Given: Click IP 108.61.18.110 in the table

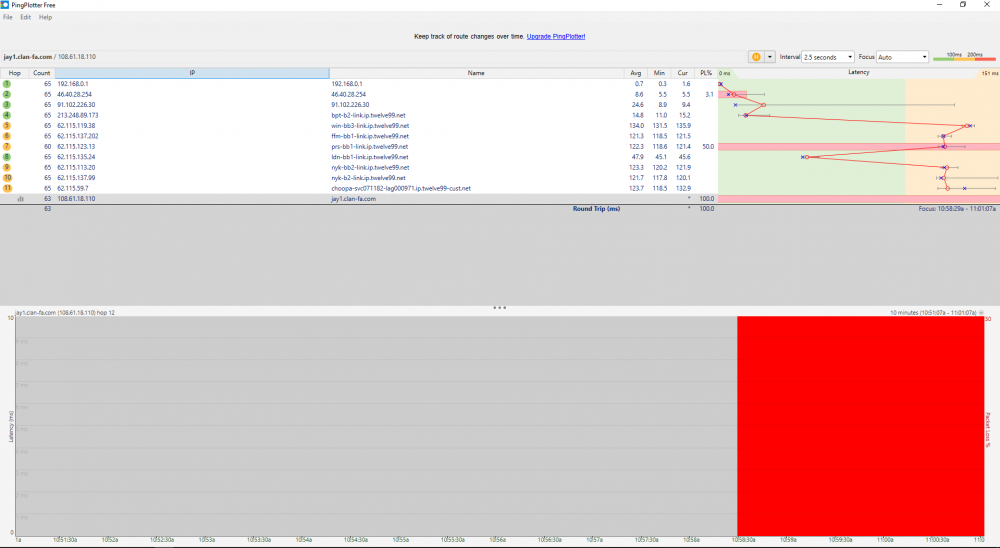Looking at the screenshot, I should pos(77,199).
